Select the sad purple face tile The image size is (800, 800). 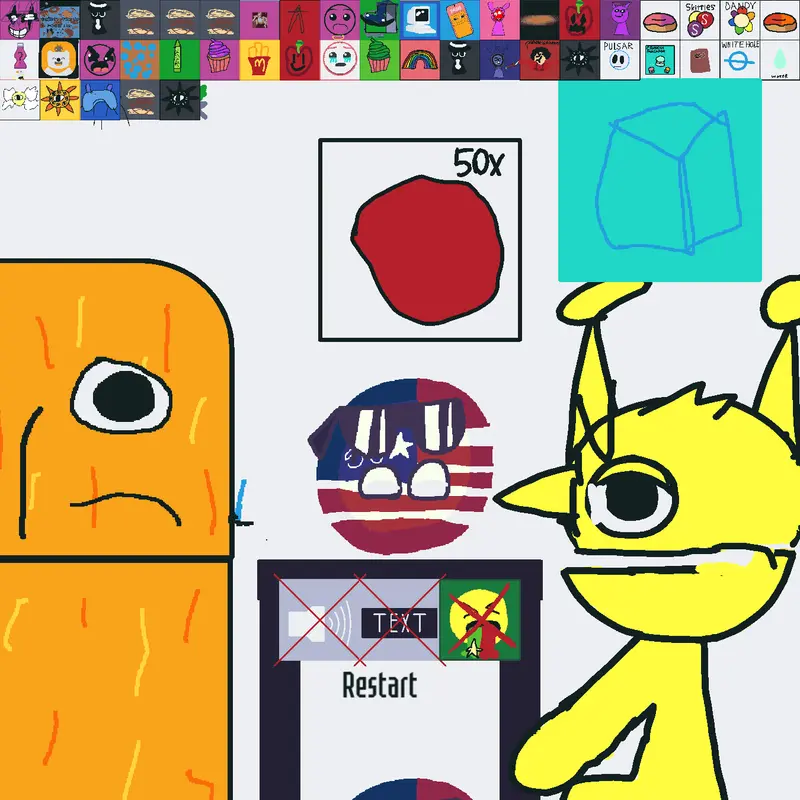(340, 20)
